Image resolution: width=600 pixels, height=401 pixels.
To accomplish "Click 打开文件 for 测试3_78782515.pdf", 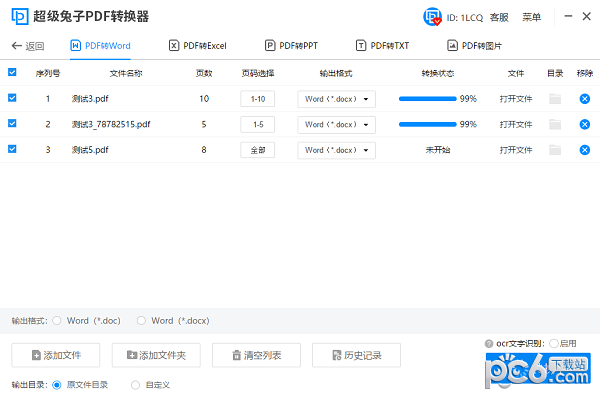I will (x=516, y=125).
